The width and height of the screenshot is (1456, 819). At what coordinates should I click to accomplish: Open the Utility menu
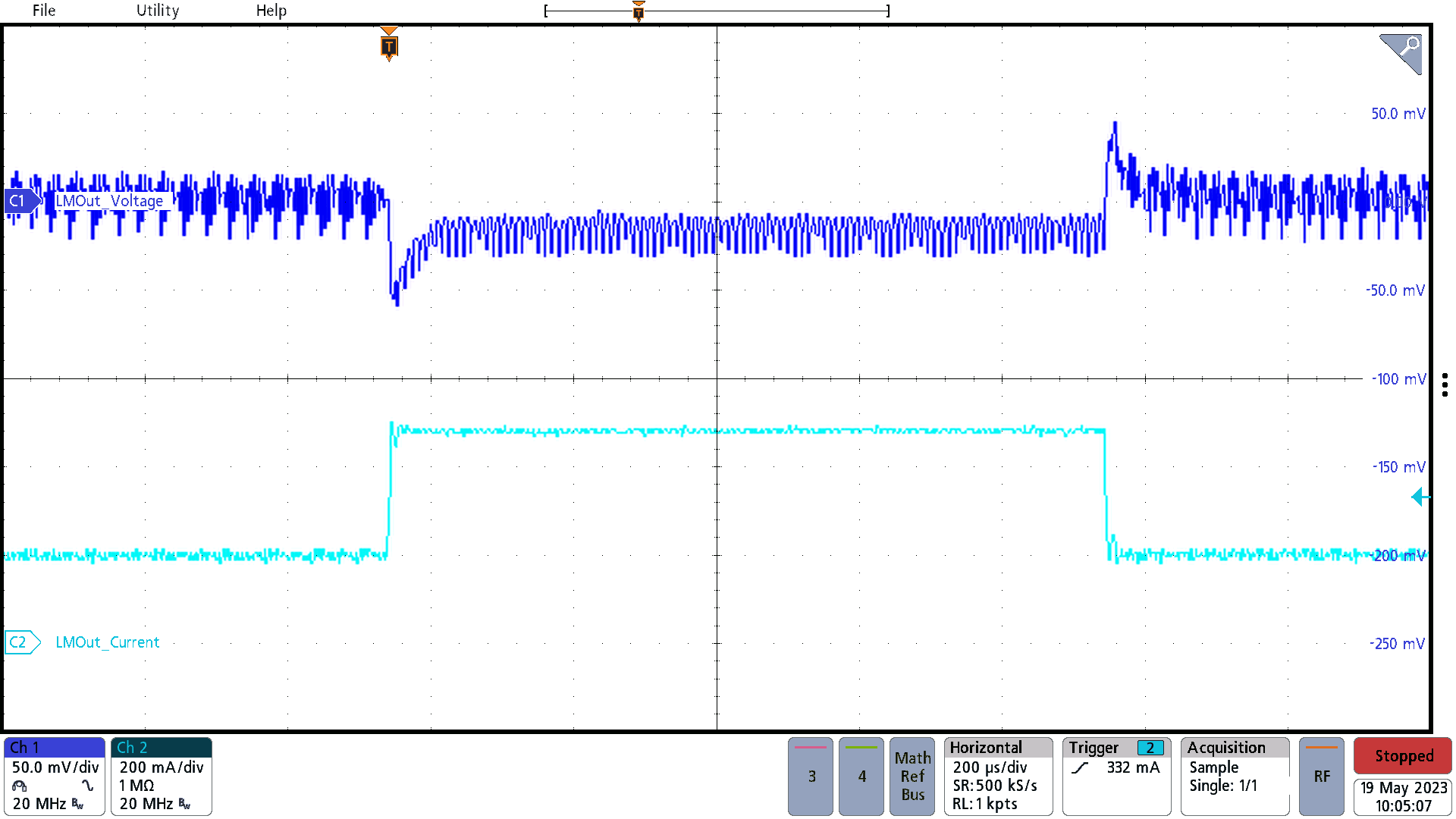(158, 11)
